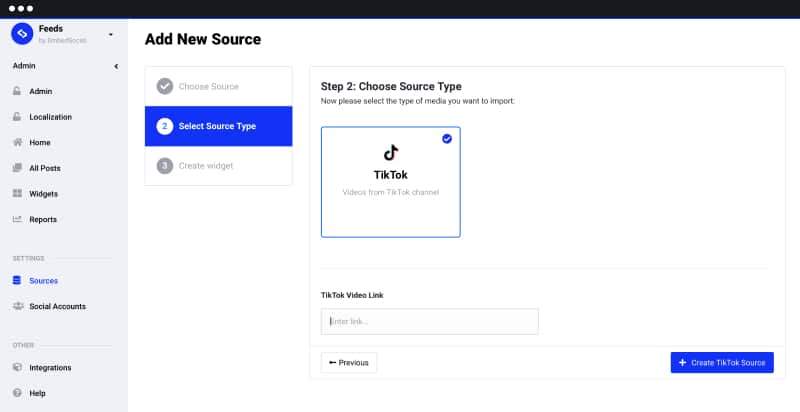Viewport: 800px width, 412px height.
Task: Toggle the TikTok card selected checkmark
Action: (447, 139)
